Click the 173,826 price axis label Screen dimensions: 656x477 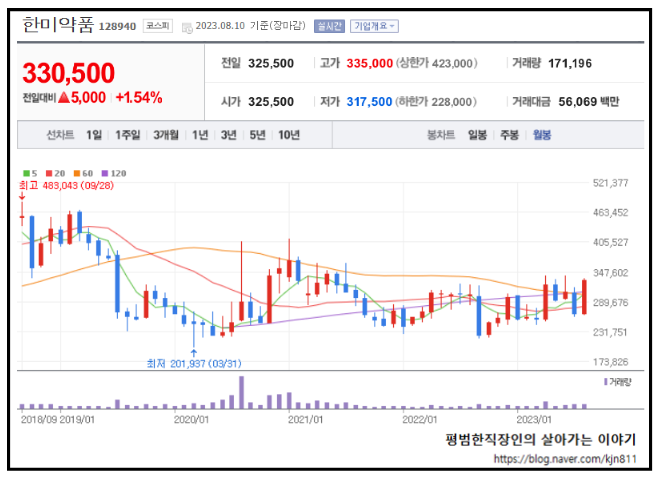click(x=610, y=362)
